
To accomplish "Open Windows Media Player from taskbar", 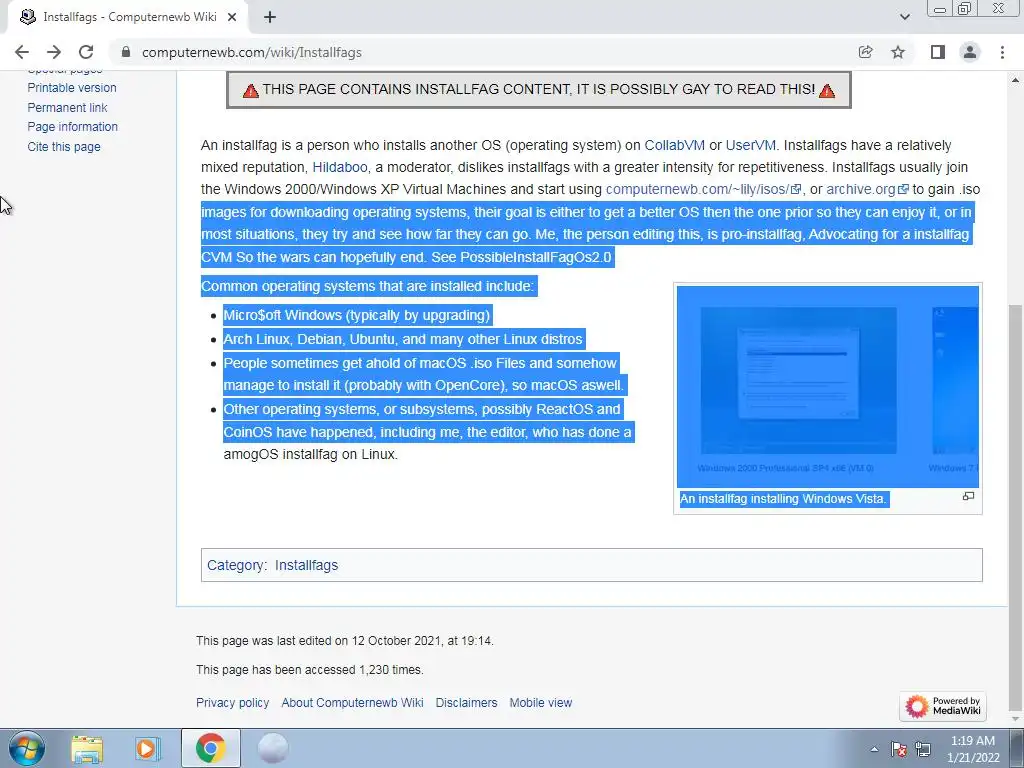I will tap(148, 749).
